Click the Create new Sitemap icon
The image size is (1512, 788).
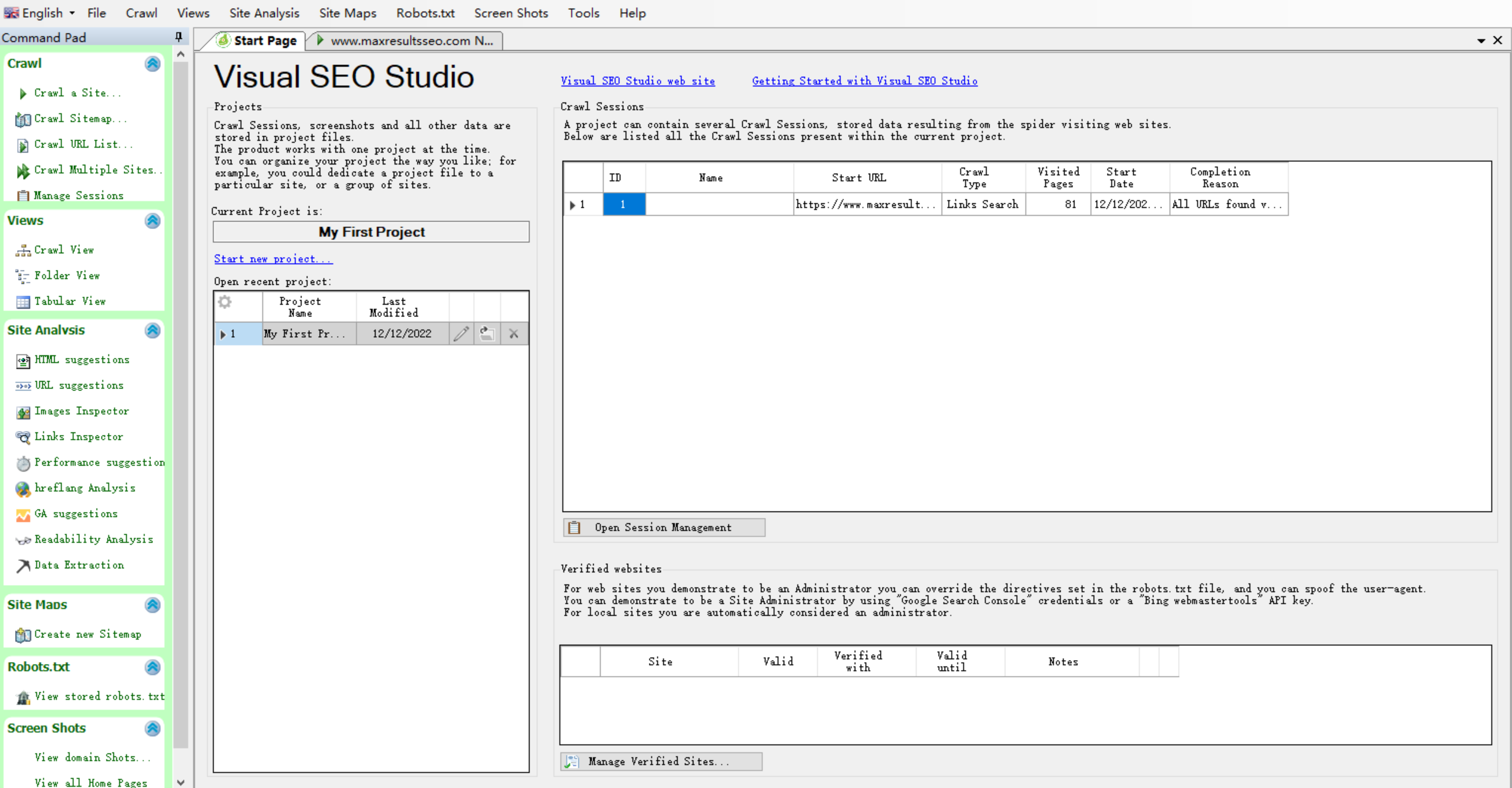click(23, 635)
